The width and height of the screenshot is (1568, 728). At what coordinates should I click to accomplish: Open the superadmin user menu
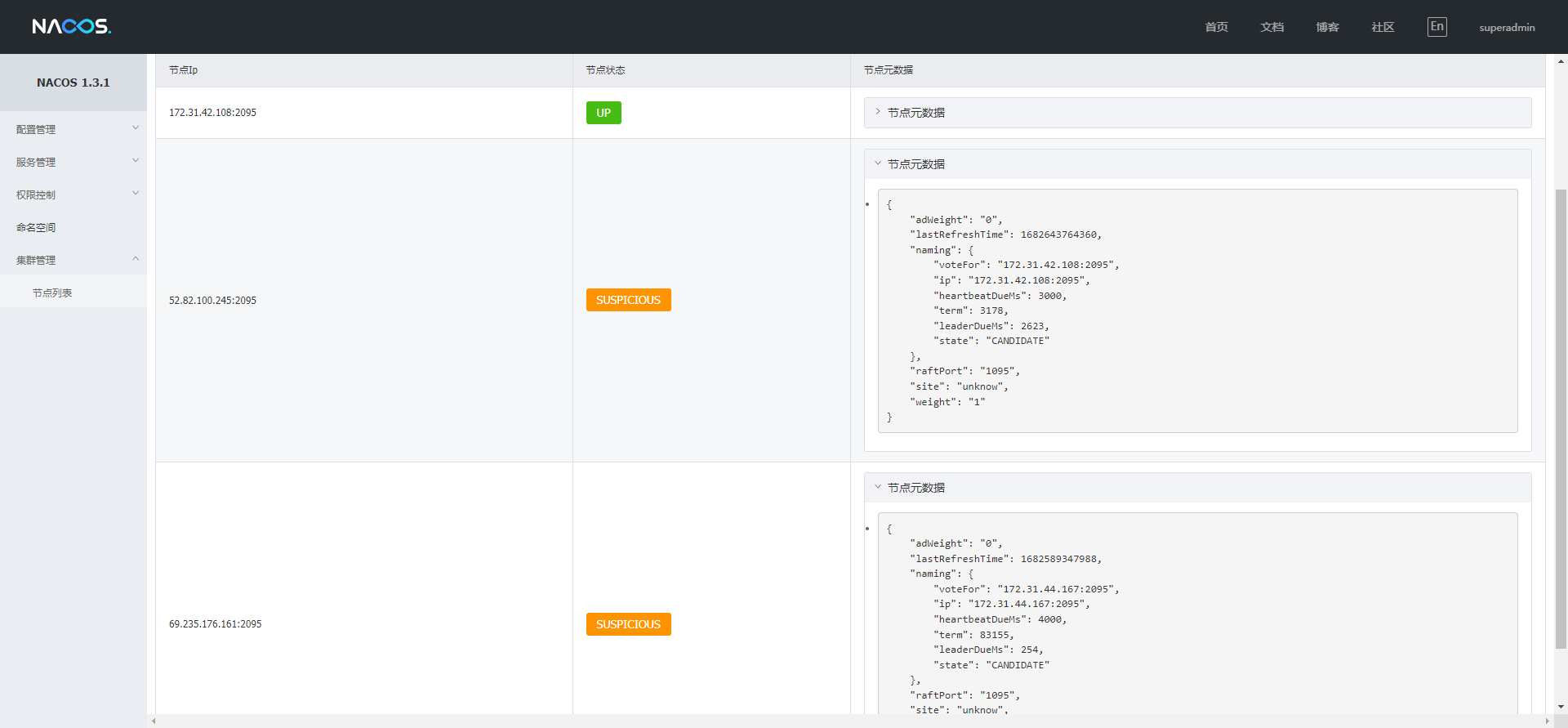coord(1507,27)
